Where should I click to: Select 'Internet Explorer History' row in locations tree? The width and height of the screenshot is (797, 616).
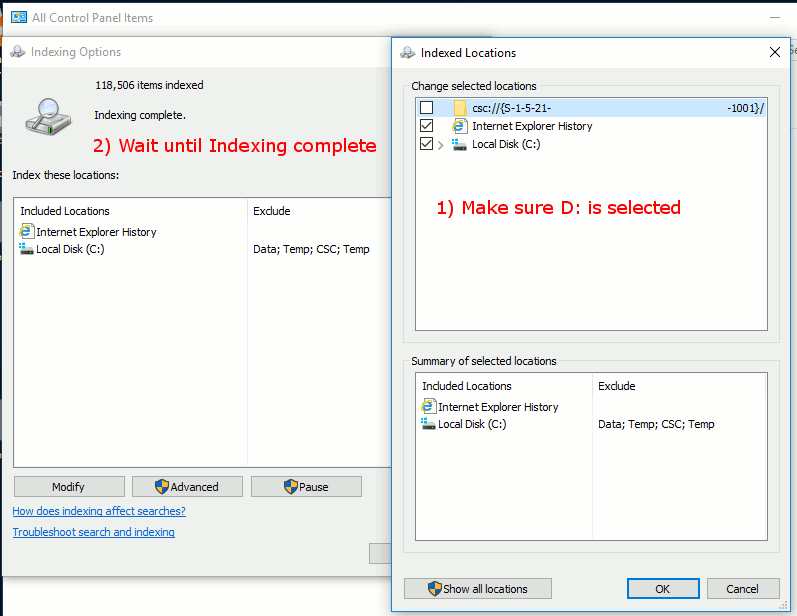pyautogui.click(x=532, y=126)
